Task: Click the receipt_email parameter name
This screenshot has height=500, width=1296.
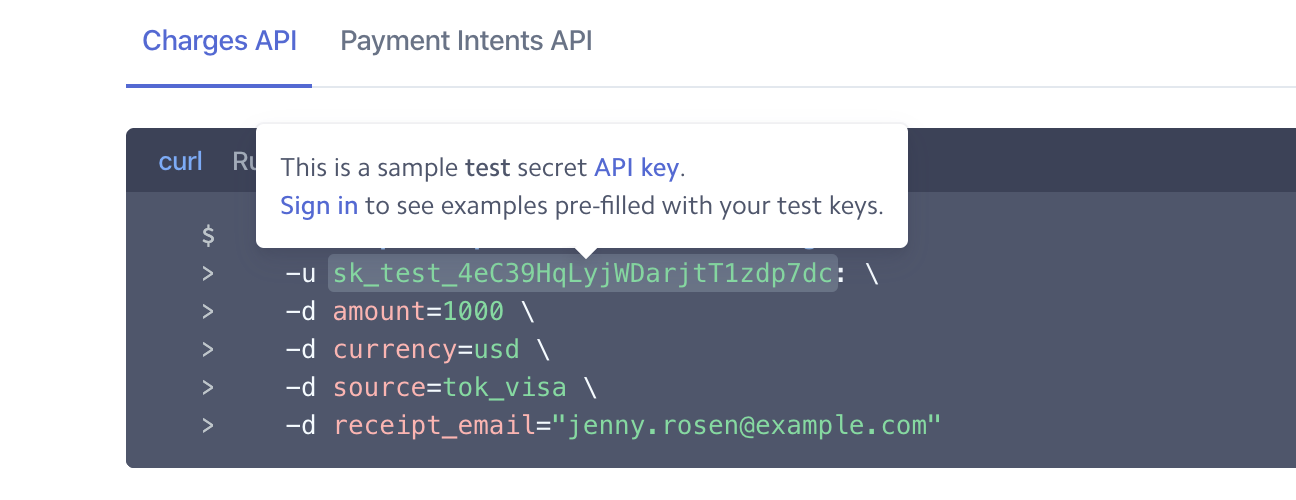Action: pos(434,426)
